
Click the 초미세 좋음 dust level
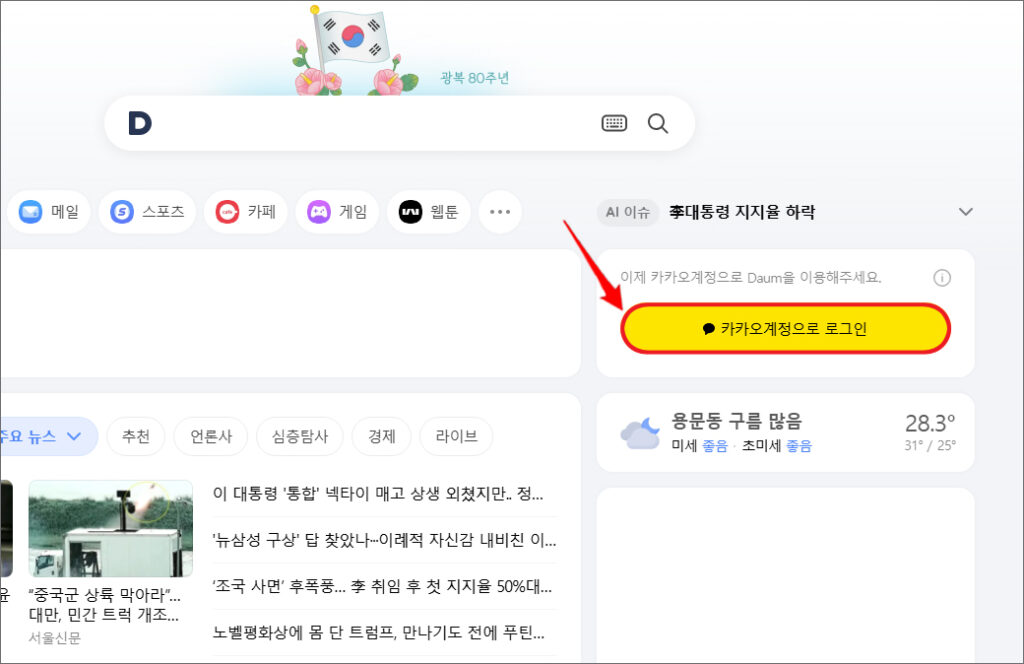tap(776, 446)
